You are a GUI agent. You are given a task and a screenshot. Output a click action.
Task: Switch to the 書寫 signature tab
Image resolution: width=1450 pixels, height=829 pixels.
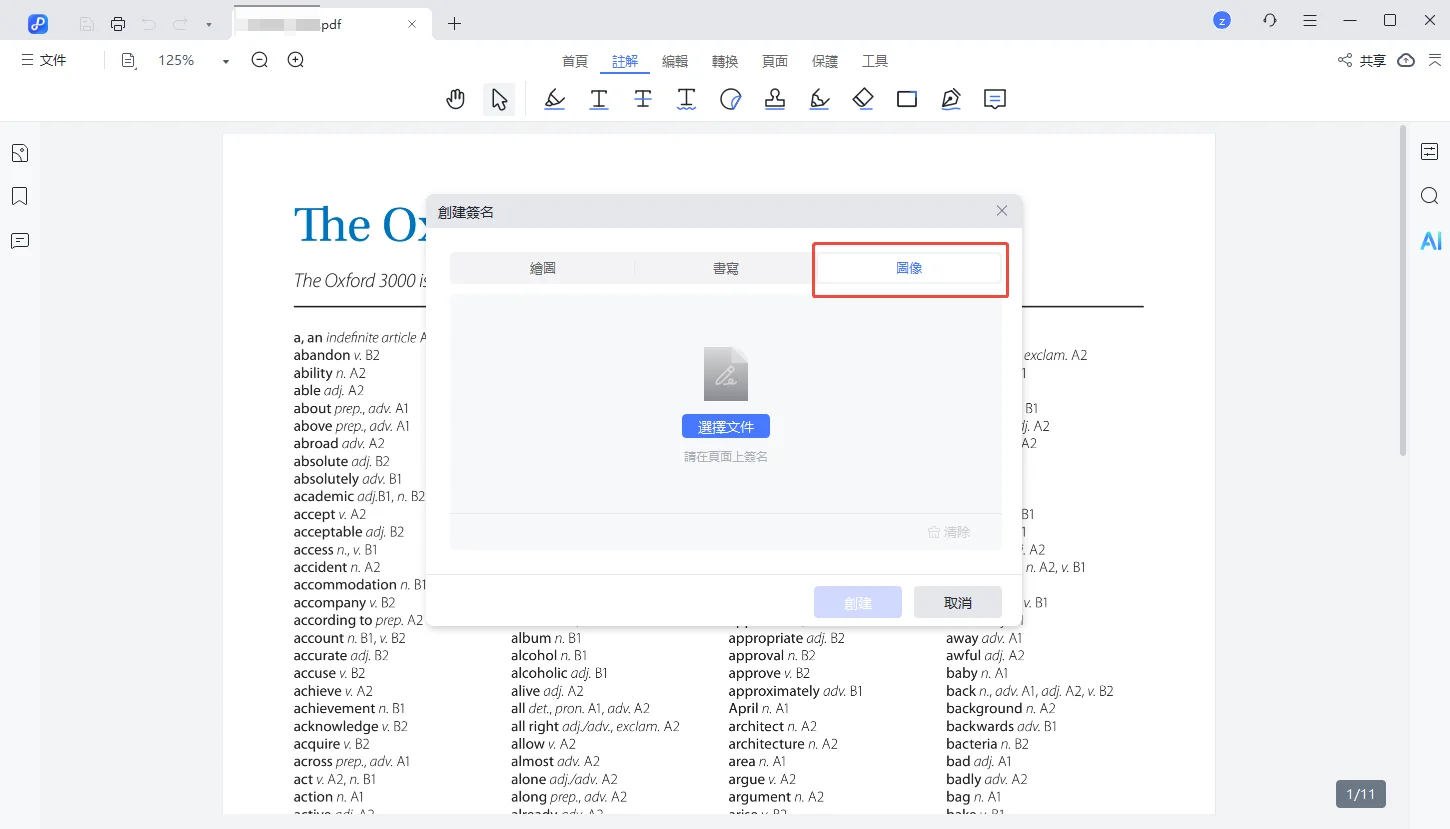point(726,269)
